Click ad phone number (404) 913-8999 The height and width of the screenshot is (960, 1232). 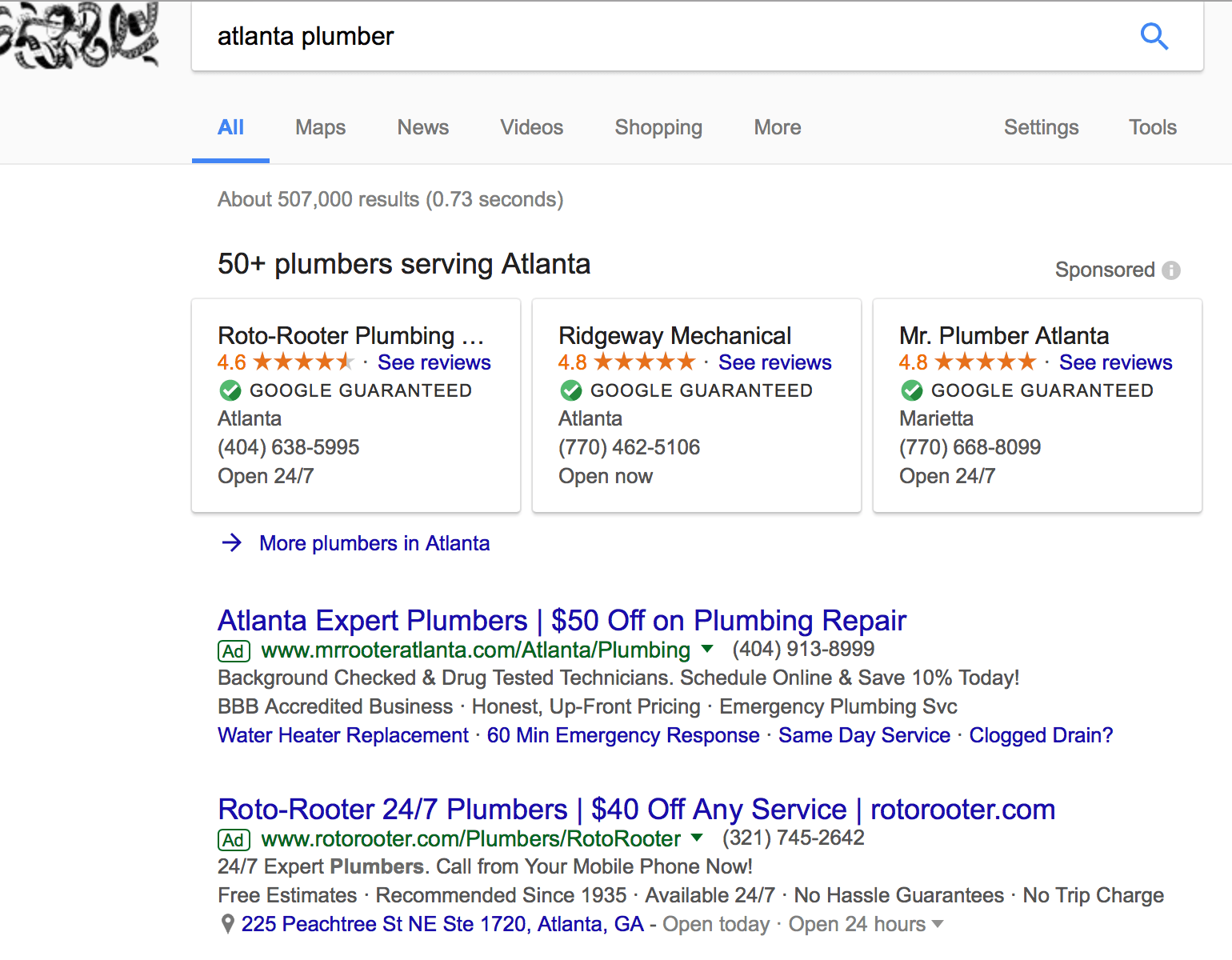click(x=803, y=649)
